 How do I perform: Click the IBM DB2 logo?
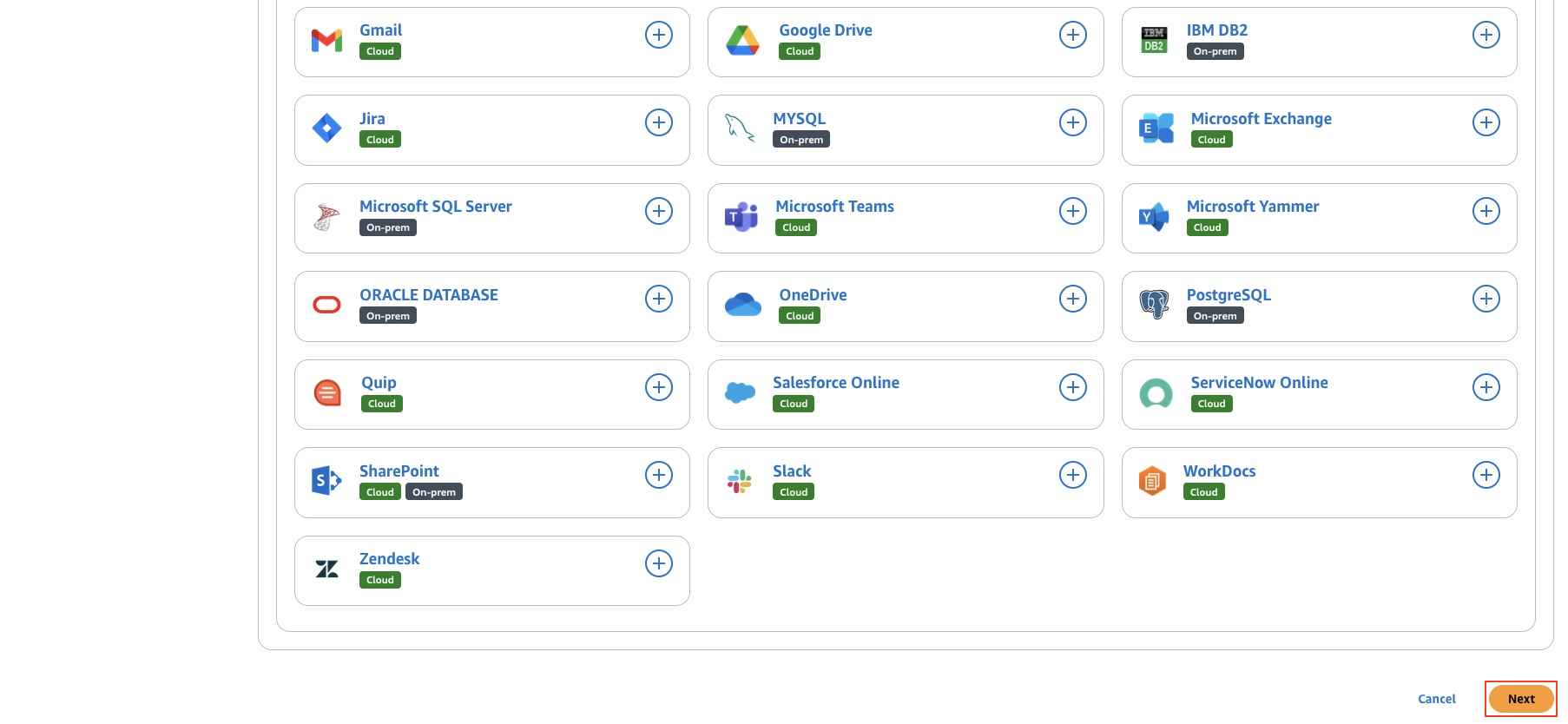[1154, 40]
